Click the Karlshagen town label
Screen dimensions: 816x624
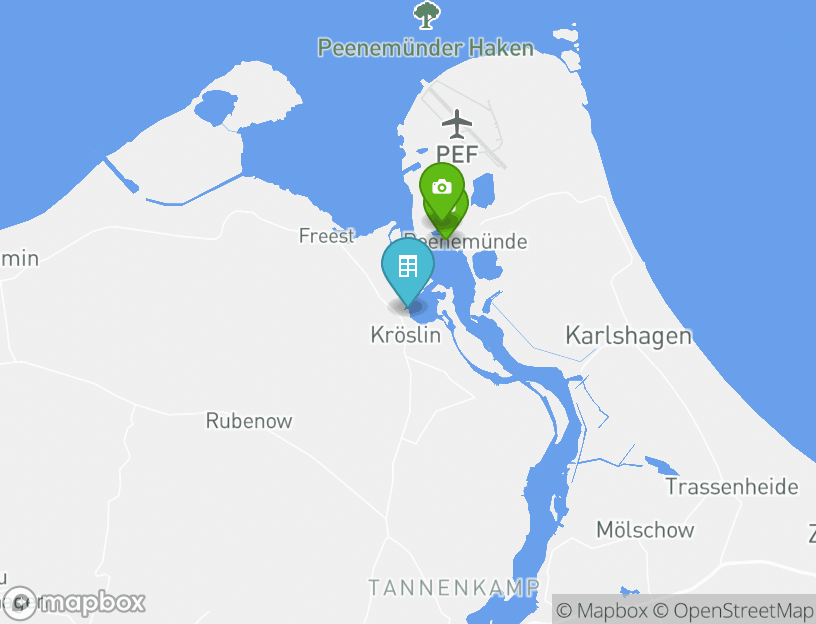[x=628, y=335]
